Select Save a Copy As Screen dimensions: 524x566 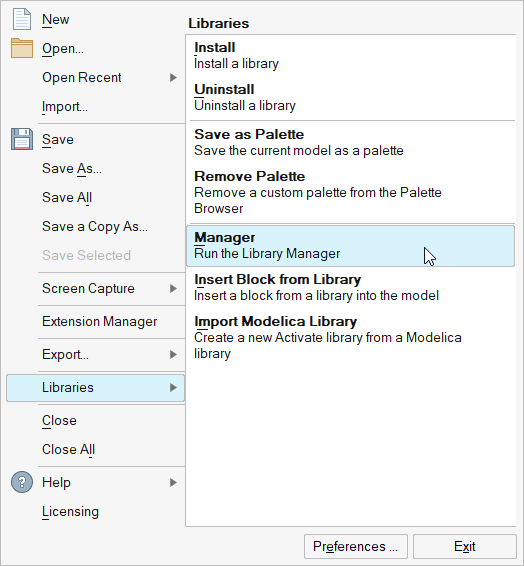[96, 227]
